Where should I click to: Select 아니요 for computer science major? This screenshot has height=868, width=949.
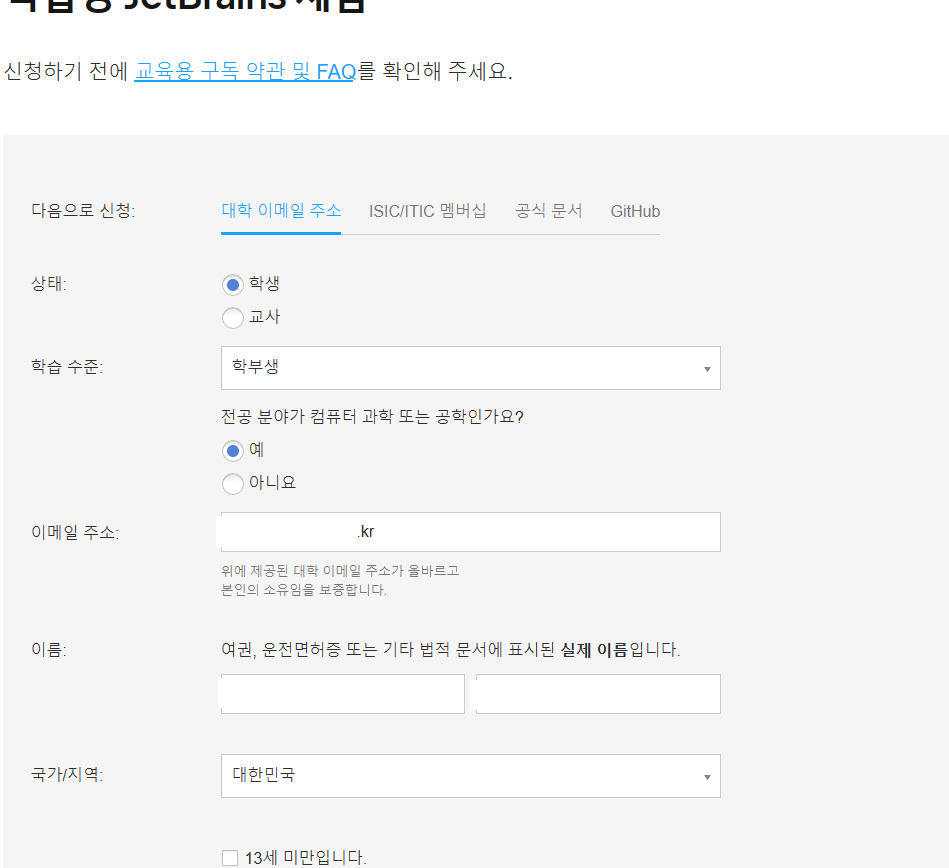click(233, 484)
